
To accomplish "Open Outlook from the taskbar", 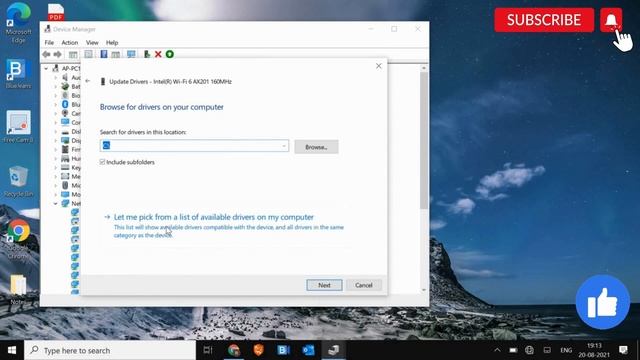I will pyautogui.click(x=309, y=350).
